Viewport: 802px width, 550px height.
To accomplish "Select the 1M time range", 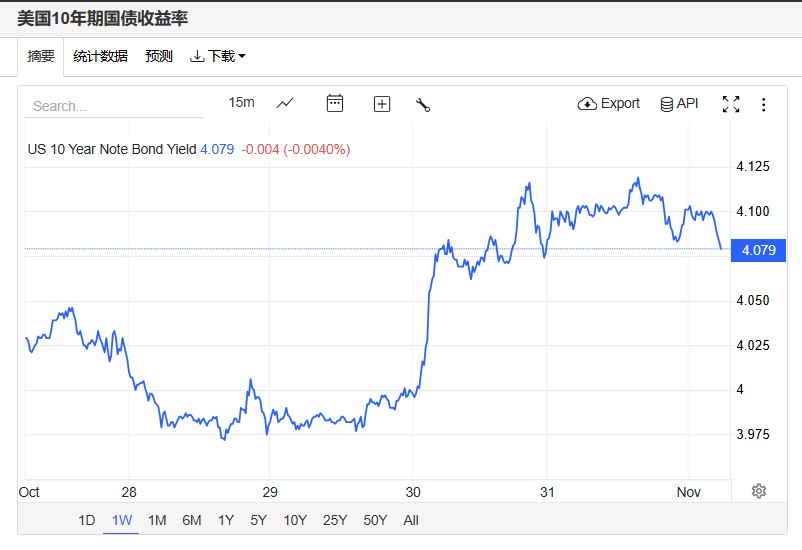I will tap(157, 520).
